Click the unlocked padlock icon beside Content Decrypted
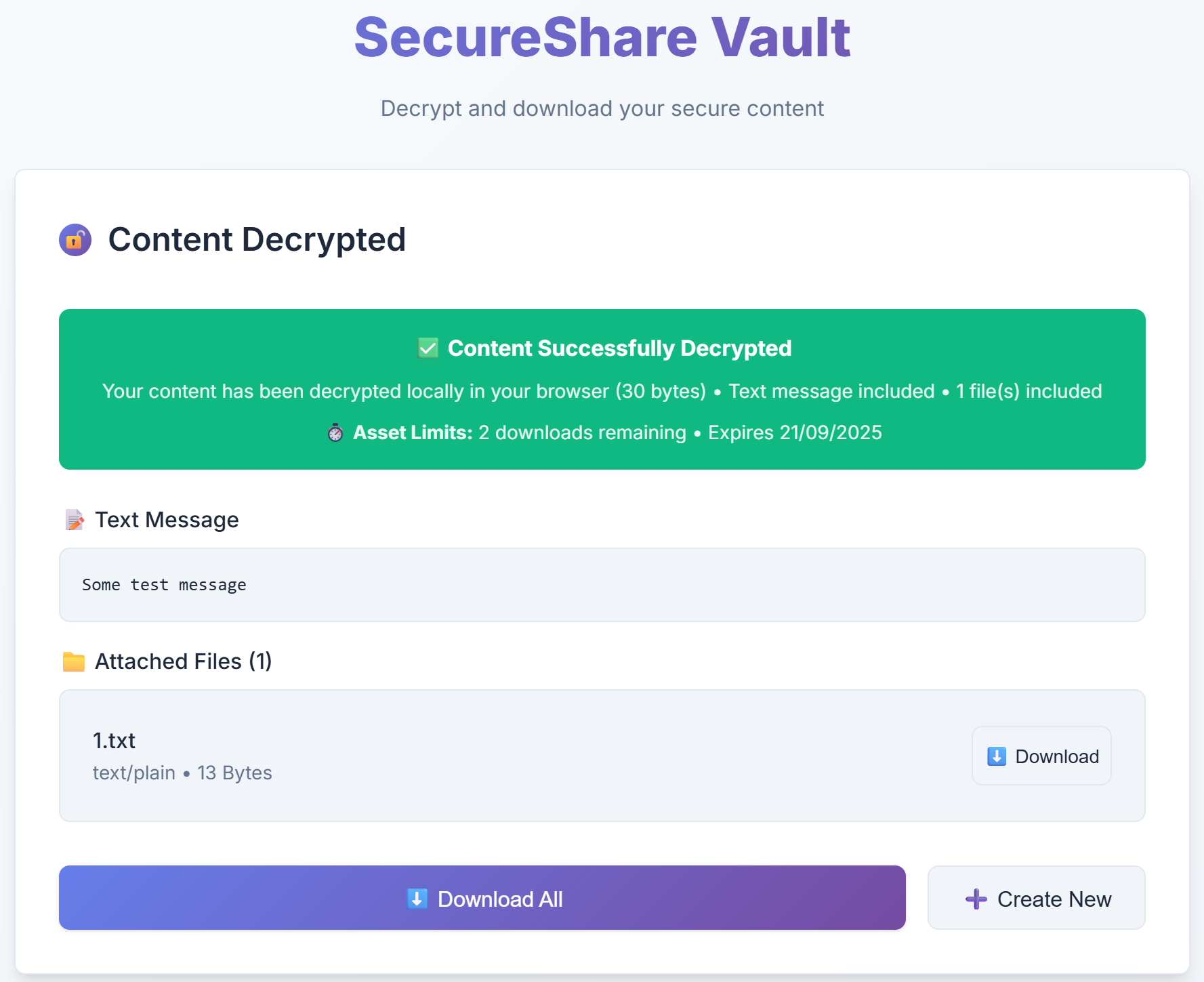Viewport: 1204px width, 982px height. (75, 240)
